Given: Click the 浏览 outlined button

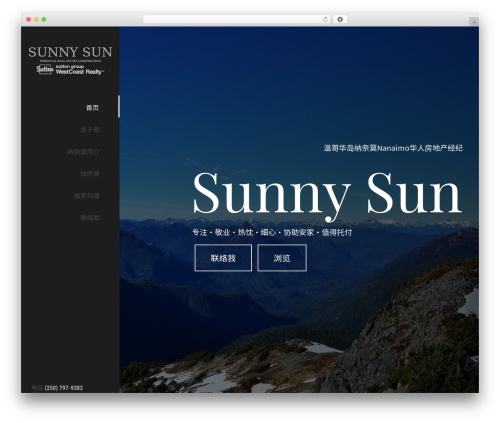Looking at the screenshot, I should (282, 258).
